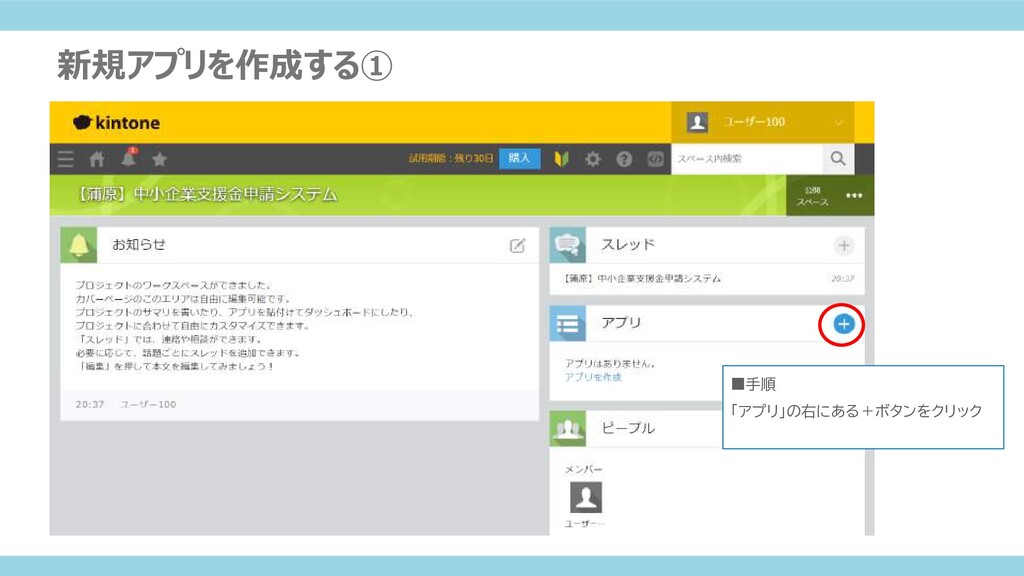Open the developer code icon

pyautogui.click(x=655, y=159)
